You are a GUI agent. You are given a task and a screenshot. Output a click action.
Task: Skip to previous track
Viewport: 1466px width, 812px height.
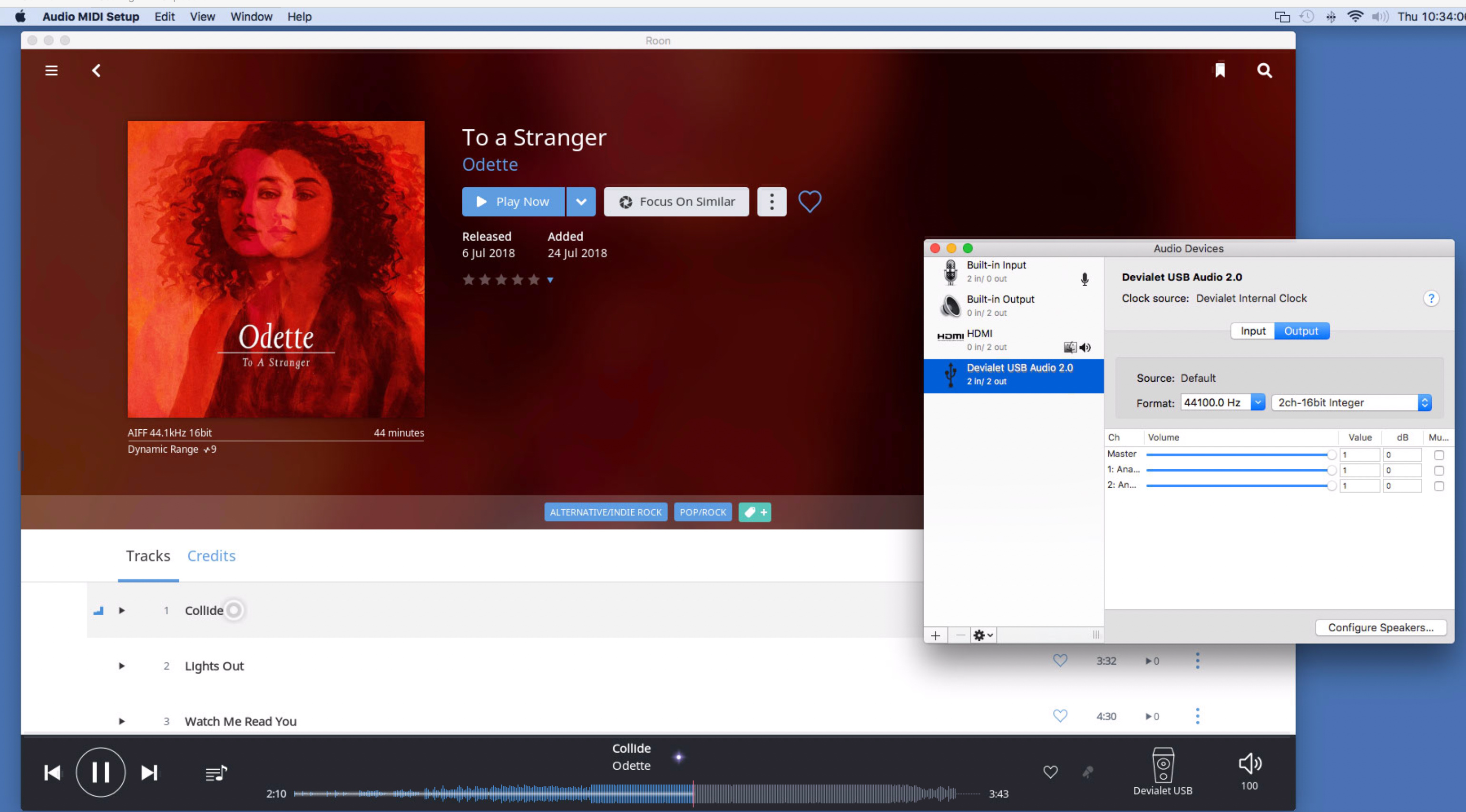click(52, 772)
